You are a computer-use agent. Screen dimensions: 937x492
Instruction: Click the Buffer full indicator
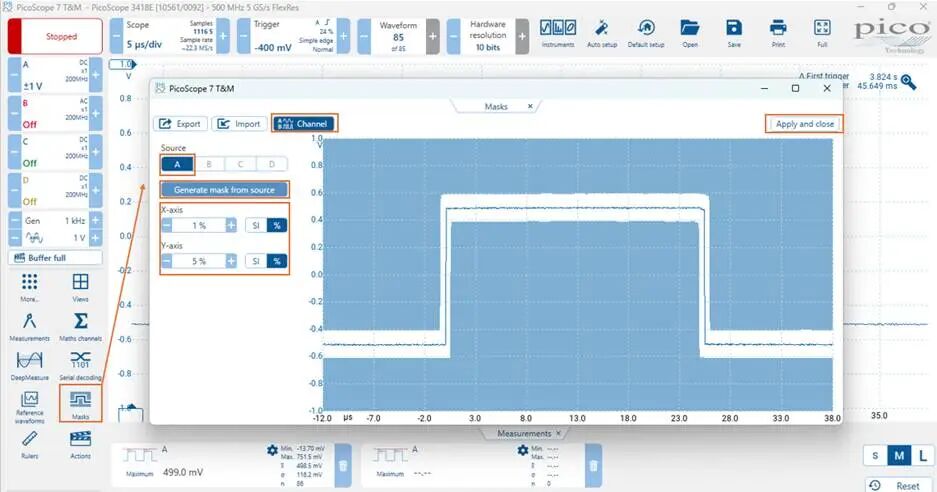(55, 258)
